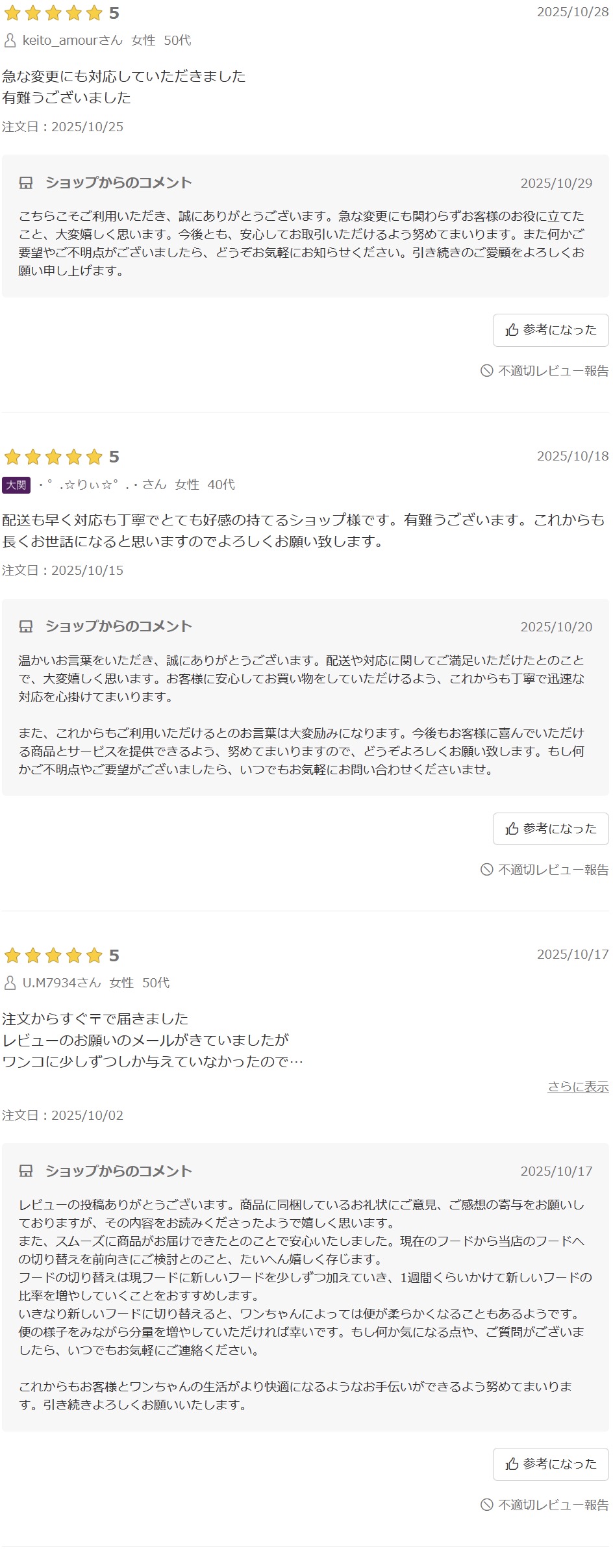This screenshot has height=1568, width=613.
Task: Click thumbs-up icon on the 2025/10/18 review
Action: tap(512, 829)
